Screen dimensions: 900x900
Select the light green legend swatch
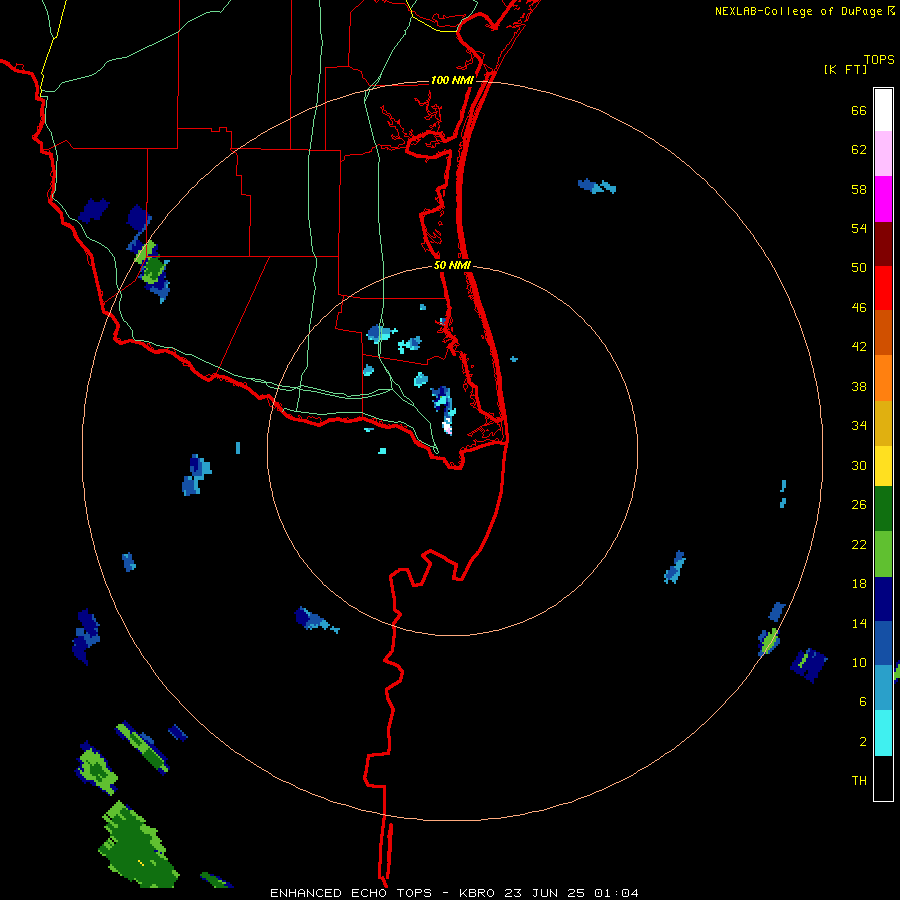pyautogui.click(x=883, y=554)
